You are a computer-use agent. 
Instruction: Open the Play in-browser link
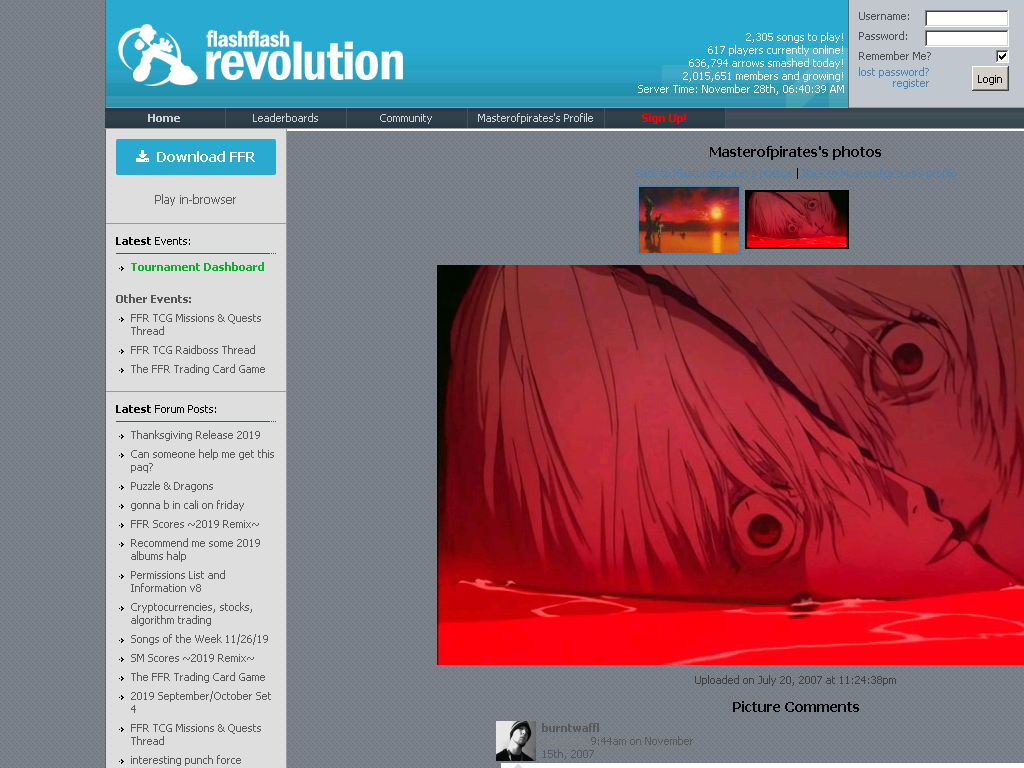pos(195,200)
